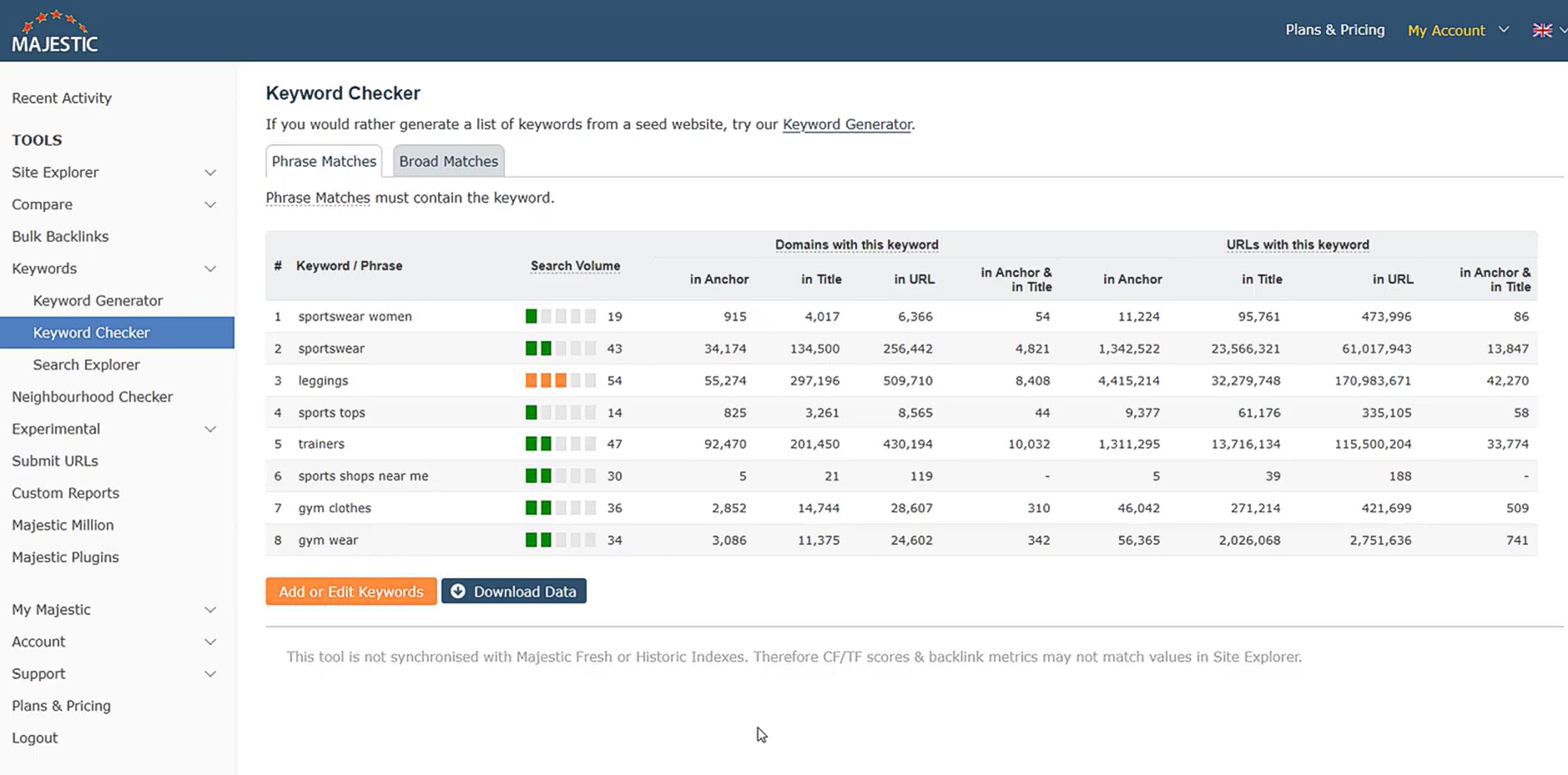The image size is (1568, 775).
Task: Select the Phrase Matches tab
Action: (x=324, y=161)
